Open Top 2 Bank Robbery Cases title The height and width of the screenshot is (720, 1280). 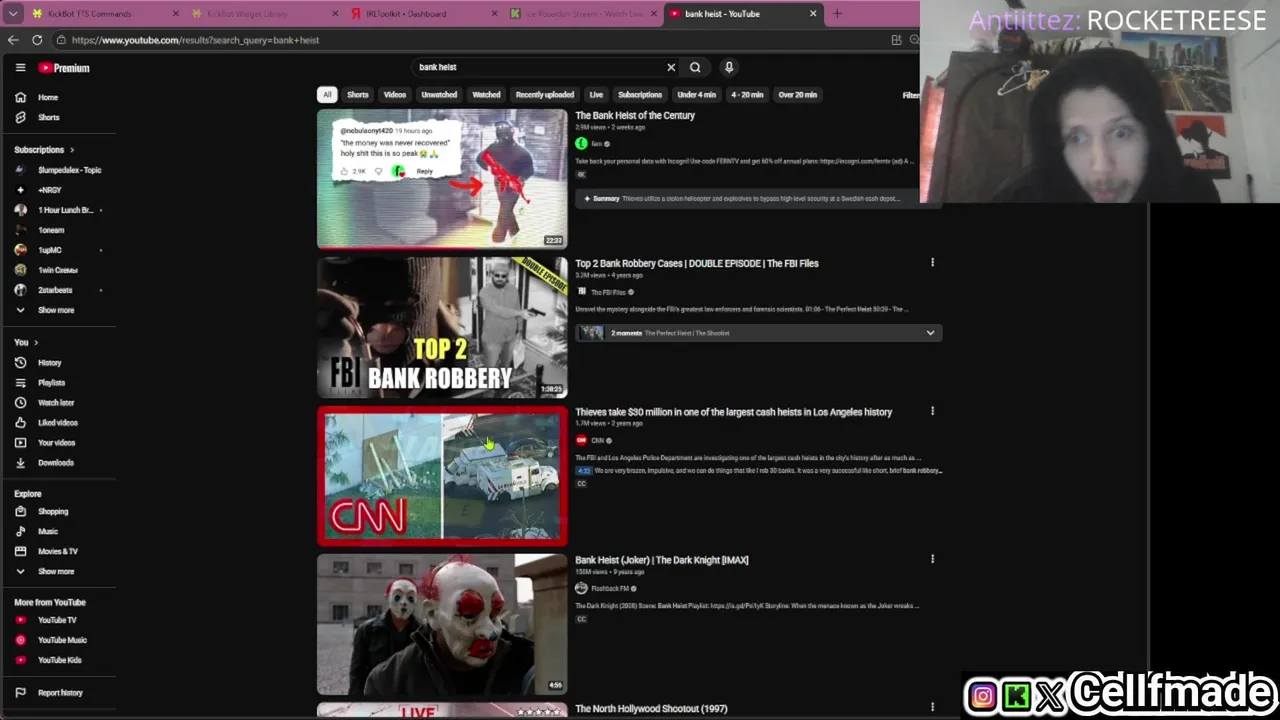[697, 263]
